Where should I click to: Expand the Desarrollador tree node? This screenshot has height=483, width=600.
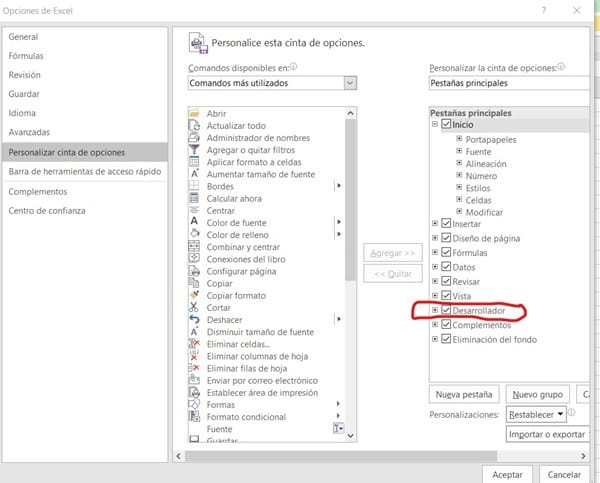pos(435,310)
